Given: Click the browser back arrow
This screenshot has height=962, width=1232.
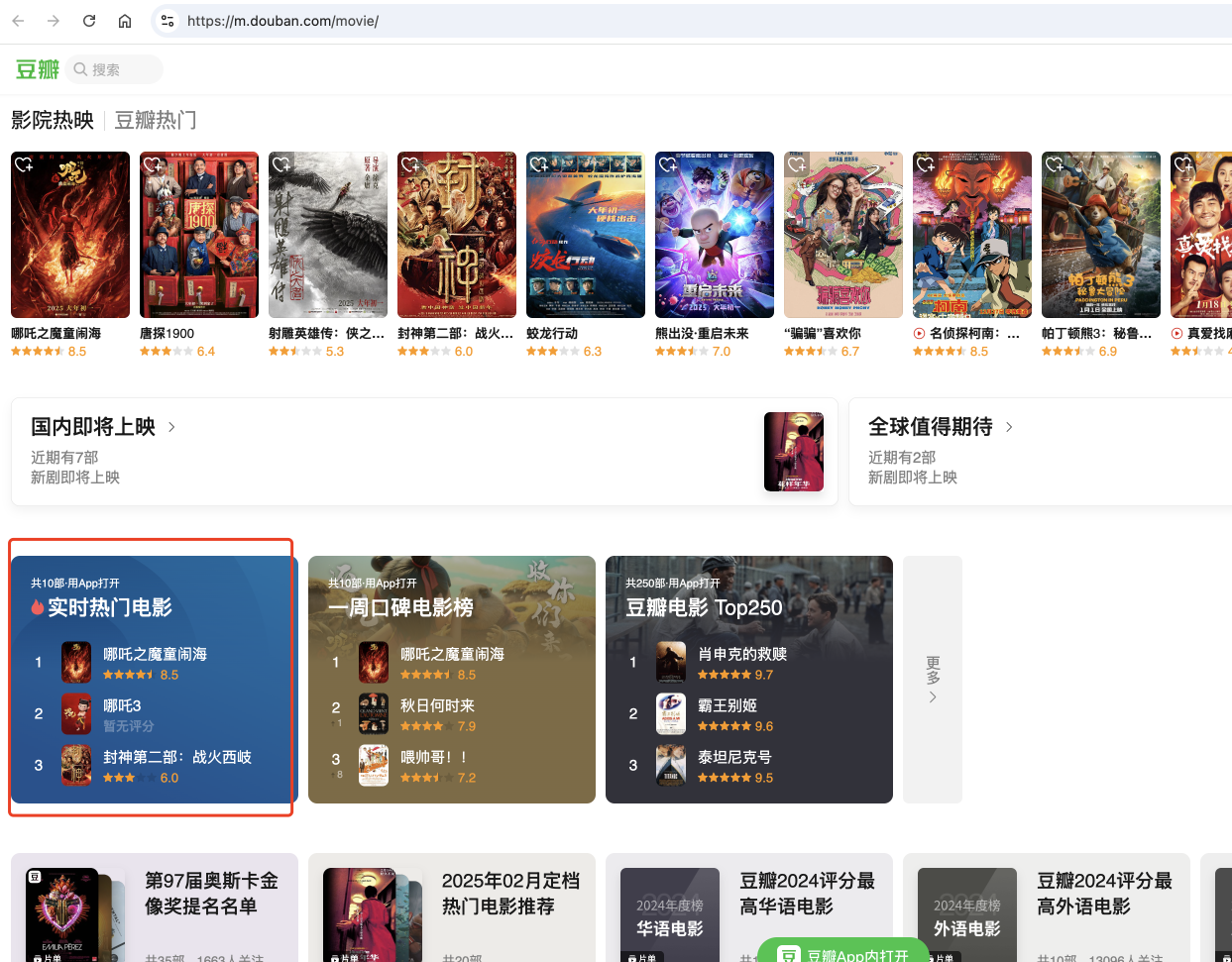Looking at the screenshot, I should pyautogui.click(x=18, y=21).
